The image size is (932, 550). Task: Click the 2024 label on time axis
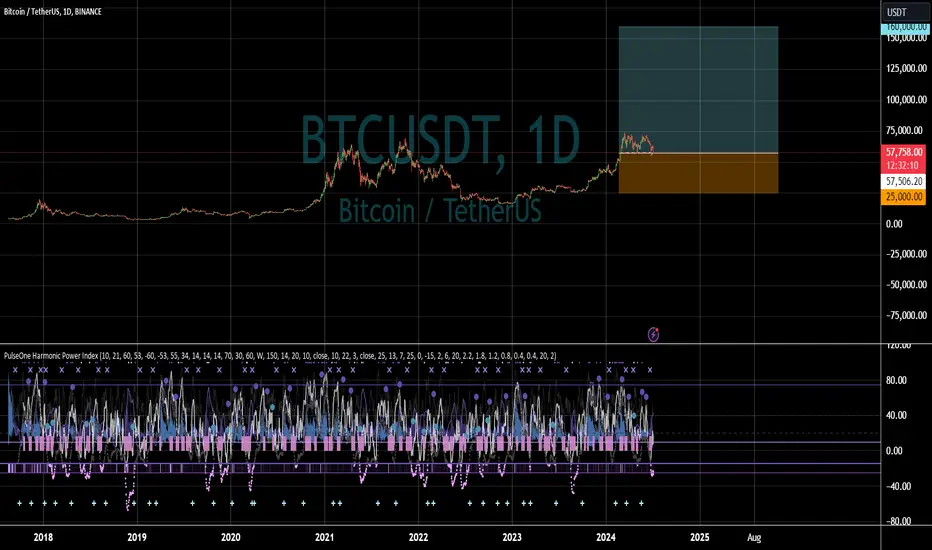[x=606, y=538]
